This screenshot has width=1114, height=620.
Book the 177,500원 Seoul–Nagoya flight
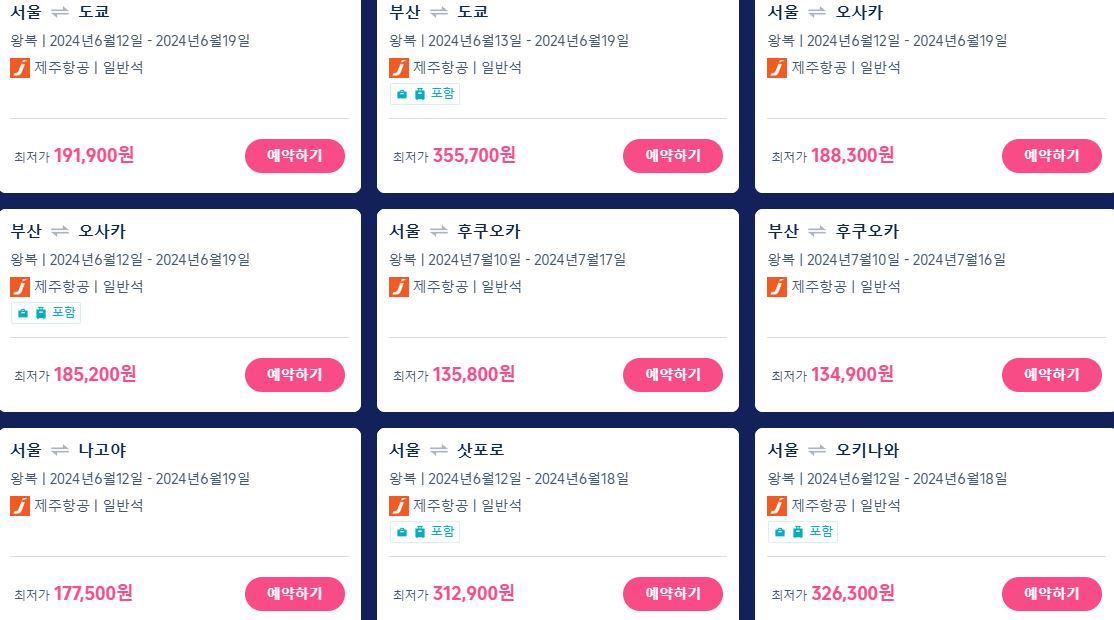click(x=295, y=594)
